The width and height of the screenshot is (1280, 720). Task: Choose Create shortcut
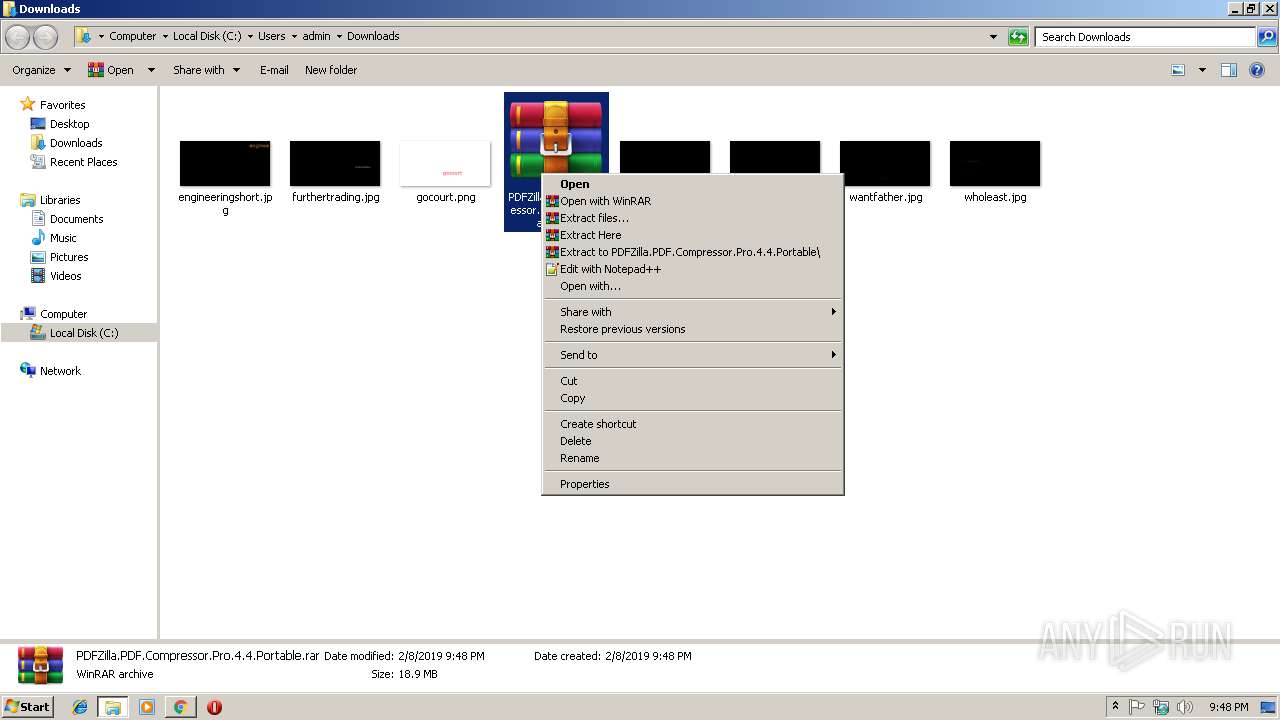(x=693, y=424)
